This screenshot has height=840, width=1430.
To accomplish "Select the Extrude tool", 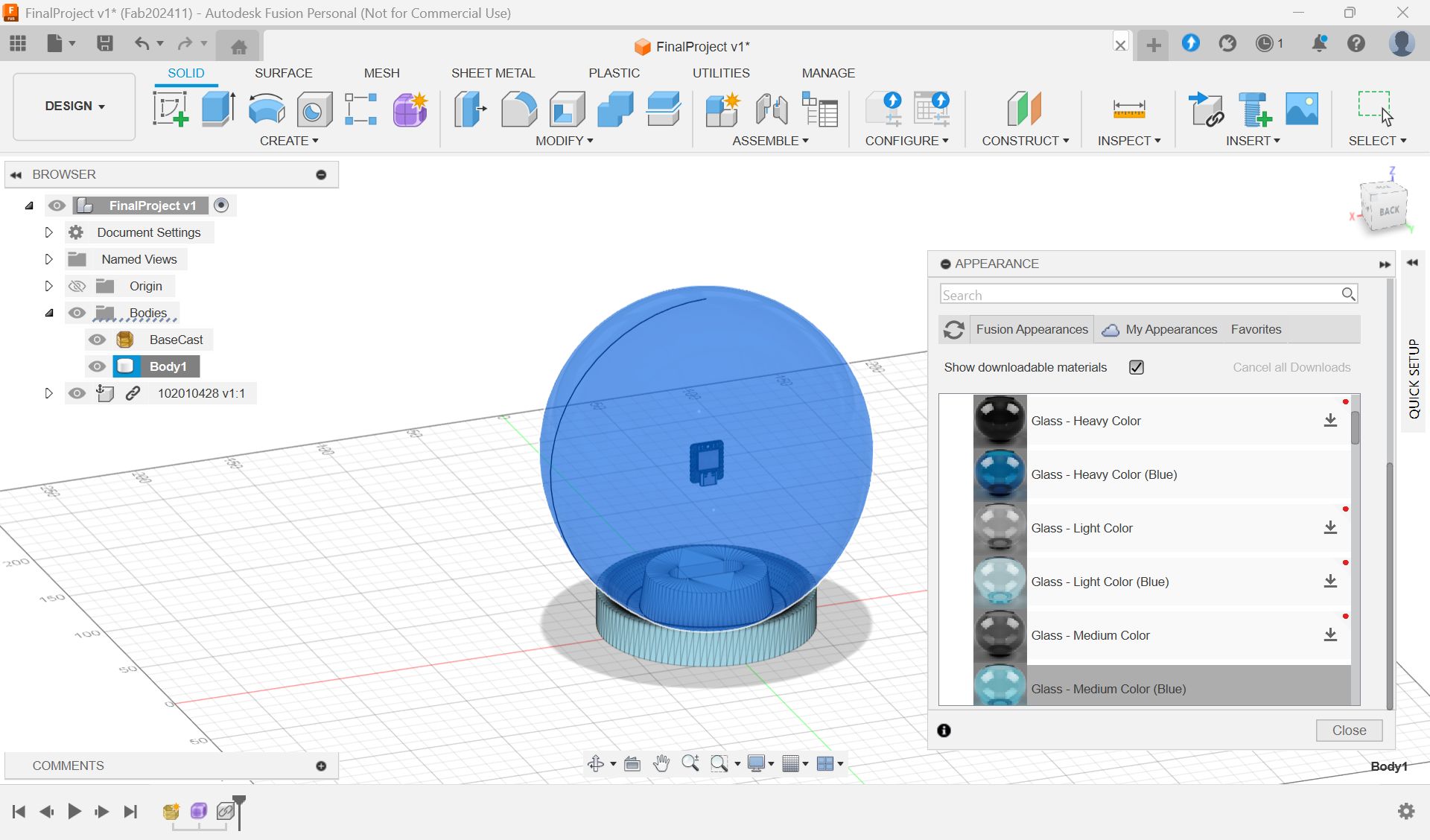I will pyautogui.click(x=218, y=109).
